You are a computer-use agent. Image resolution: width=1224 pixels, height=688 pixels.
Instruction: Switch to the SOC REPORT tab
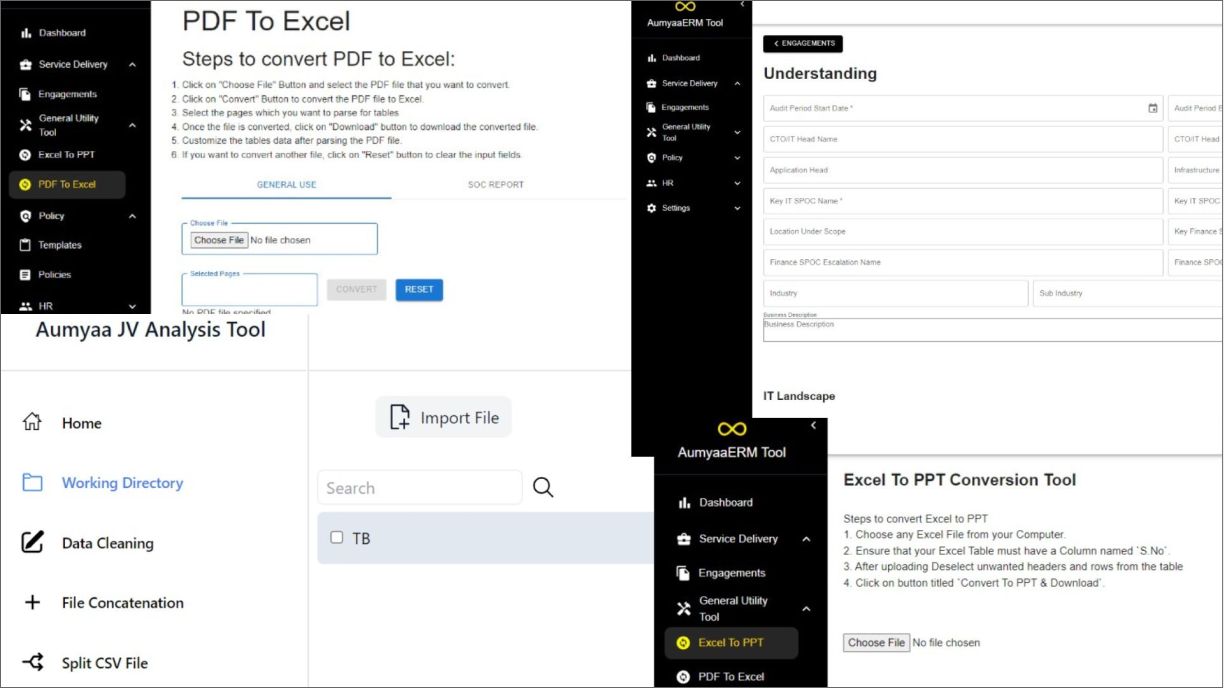click(x=495, y=185)
